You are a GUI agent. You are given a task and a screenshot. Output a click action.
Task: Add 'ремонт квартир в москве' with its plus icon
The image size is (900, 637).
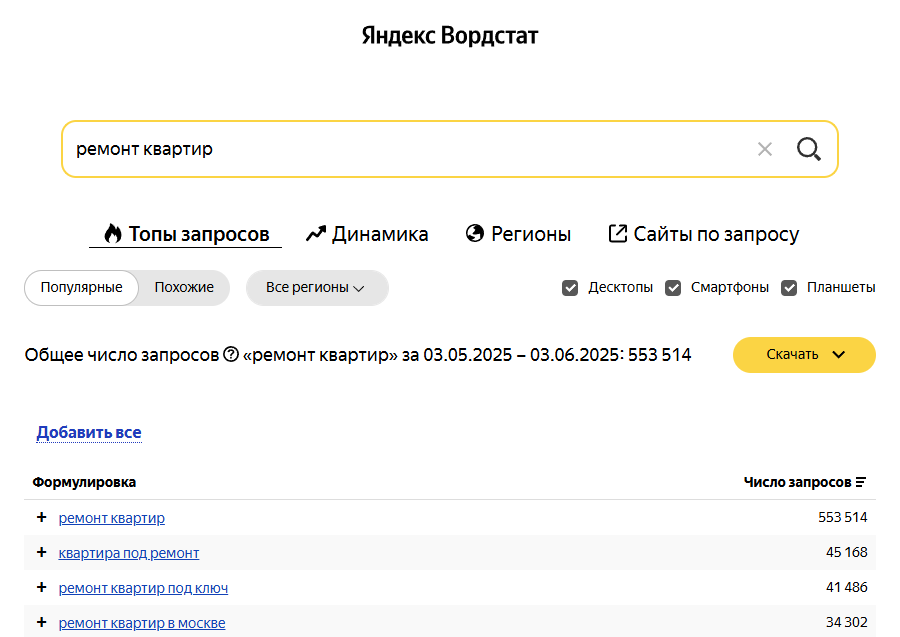tap(41, 622)
